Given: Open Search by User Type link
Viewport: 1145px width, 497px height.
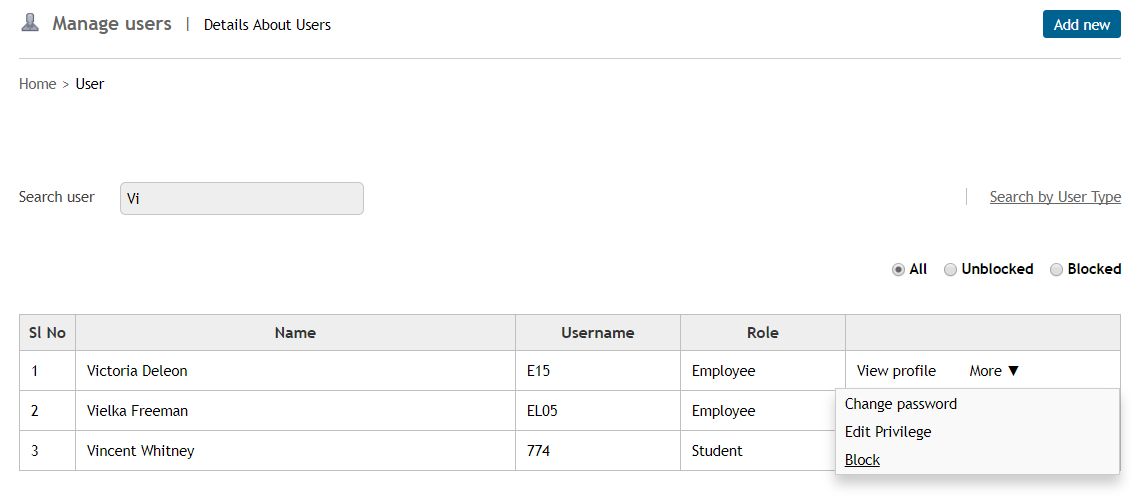Looking at the screenshot, I should [1054, 197].
